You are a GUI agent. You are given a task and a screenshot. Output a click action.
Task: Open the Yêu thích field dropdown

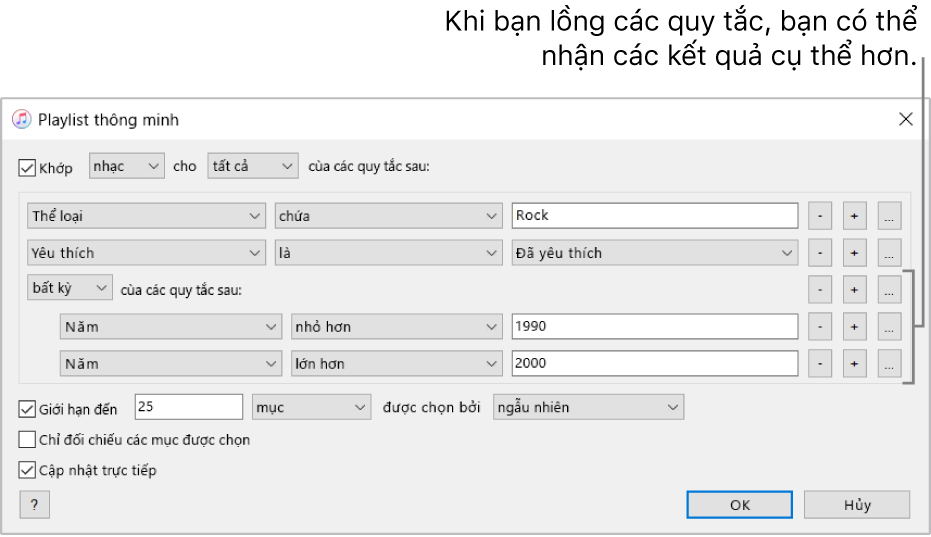[146, 253]
